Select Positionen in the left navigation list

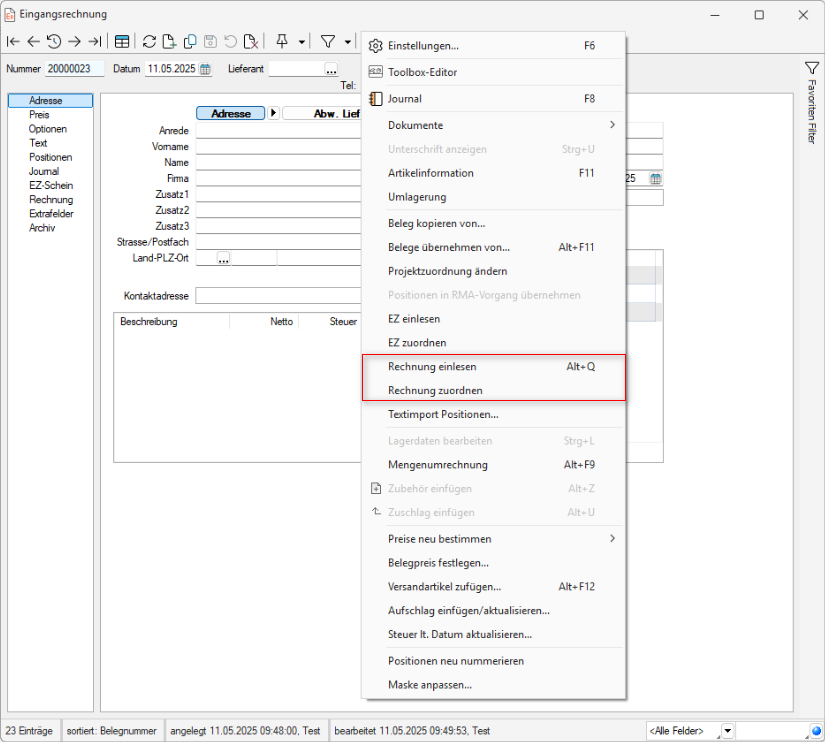tap(50, 157)
